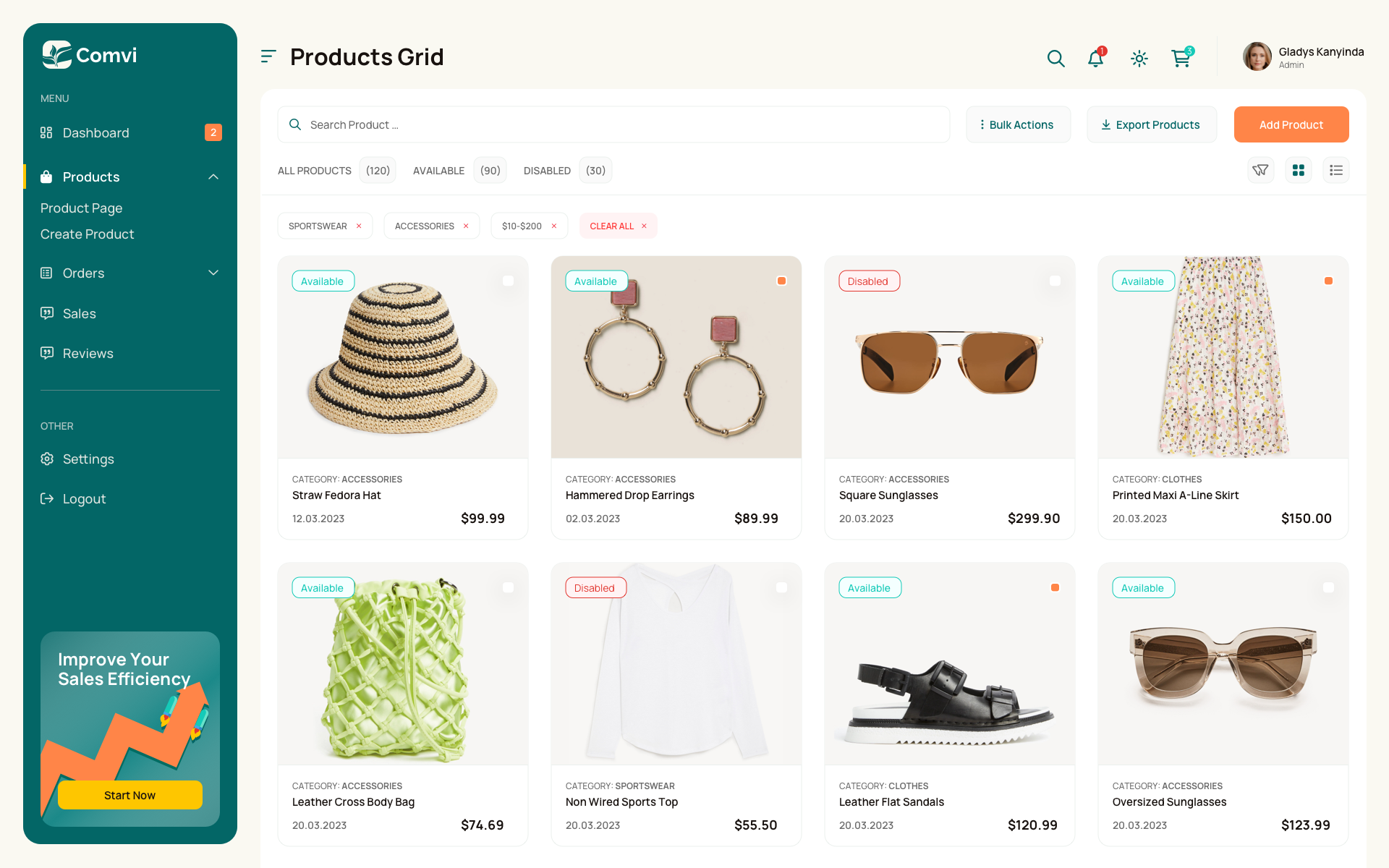Expand the Orders menu in the sidebar
Screen dimensions: 1389x868
(x=213, y=273)
